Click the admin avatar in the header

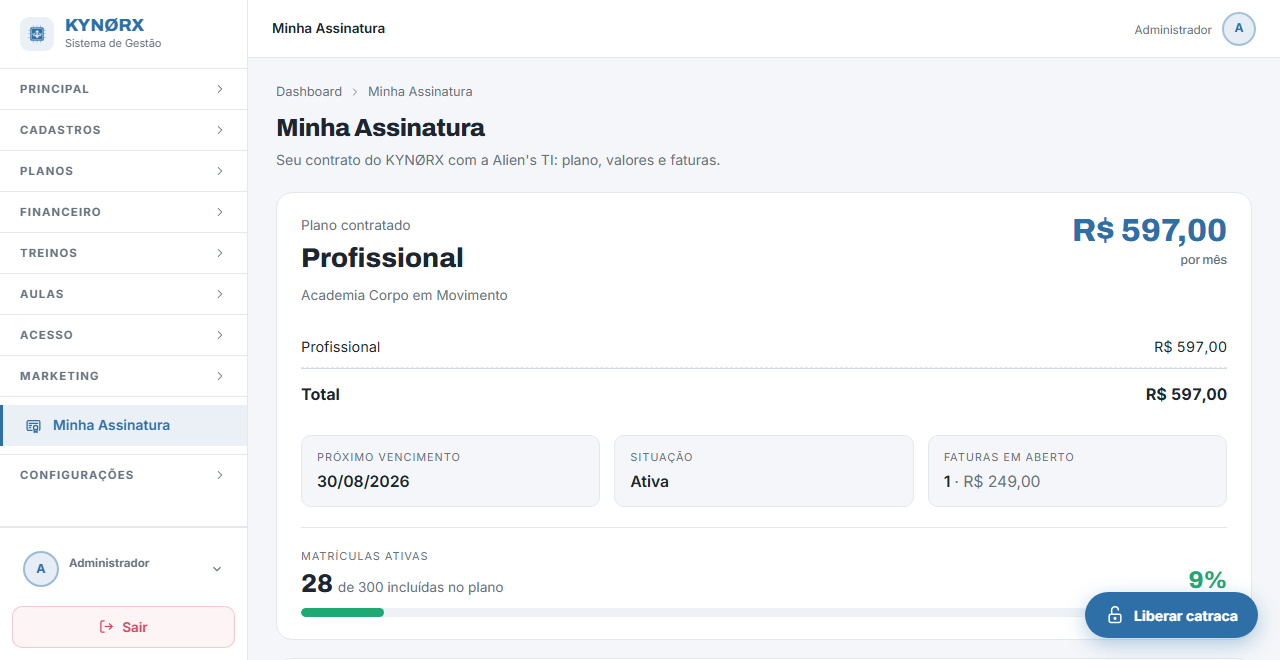tap(1239, 29)
